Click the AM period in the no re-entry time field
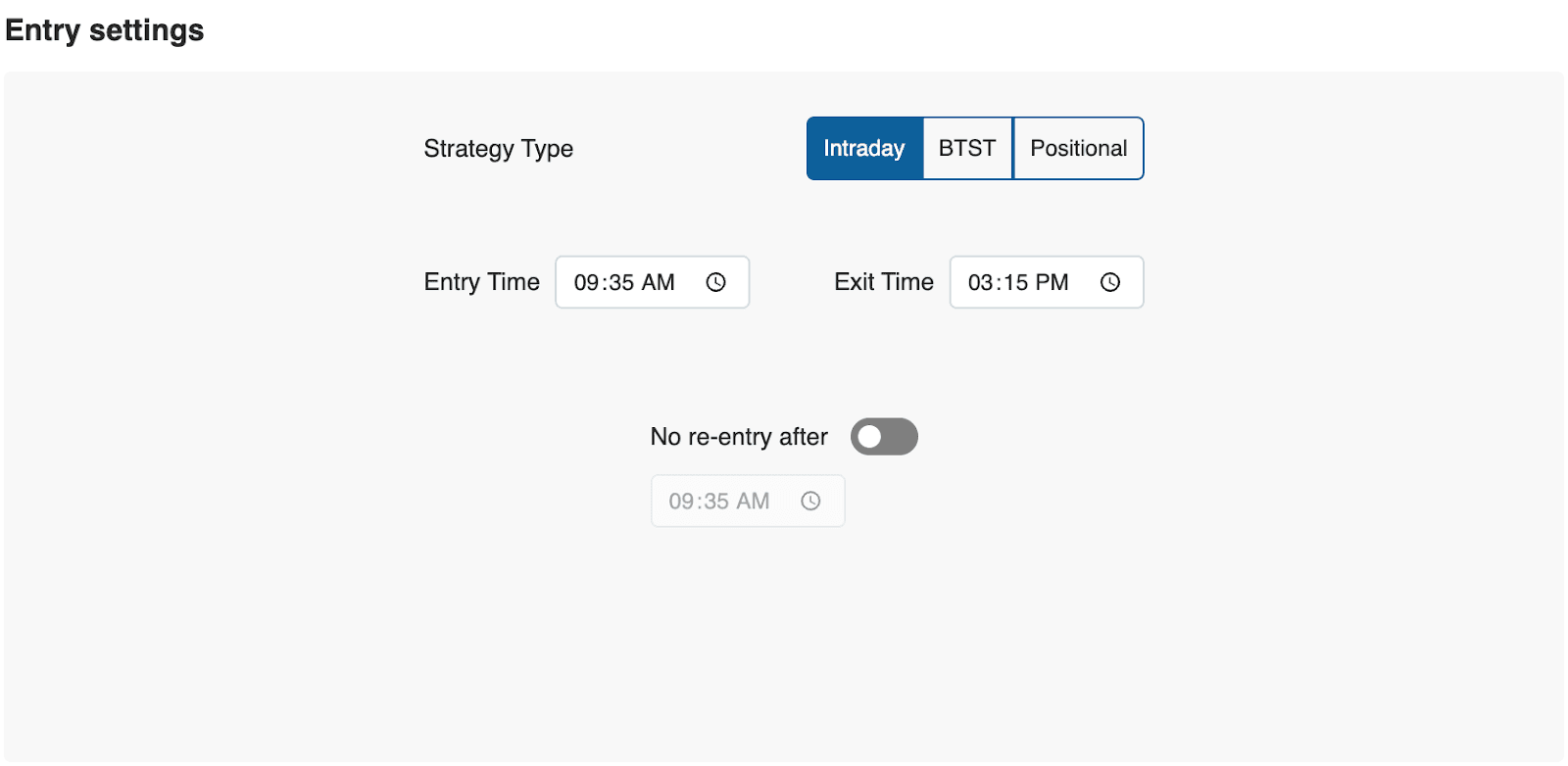This screenshot has width=1568, height=766. coord(753,502)
